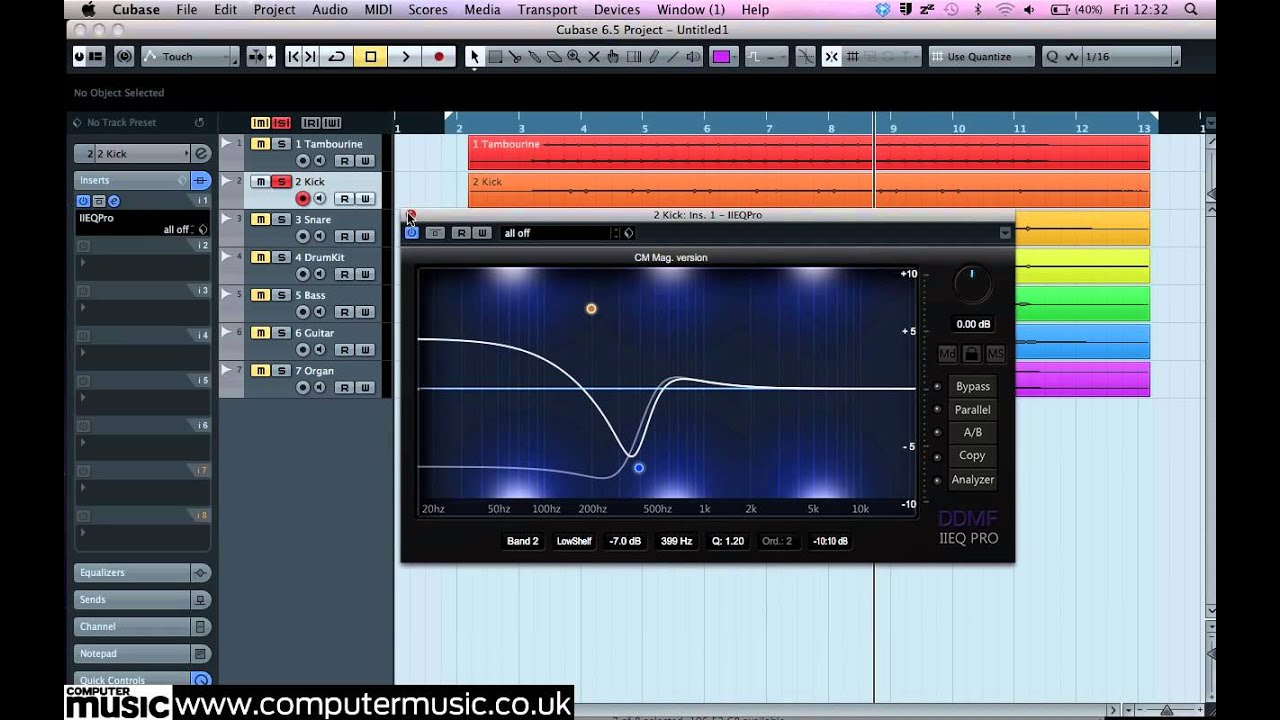
Task: Toggle the Cycle loop button
Action: tap(337, 57)
